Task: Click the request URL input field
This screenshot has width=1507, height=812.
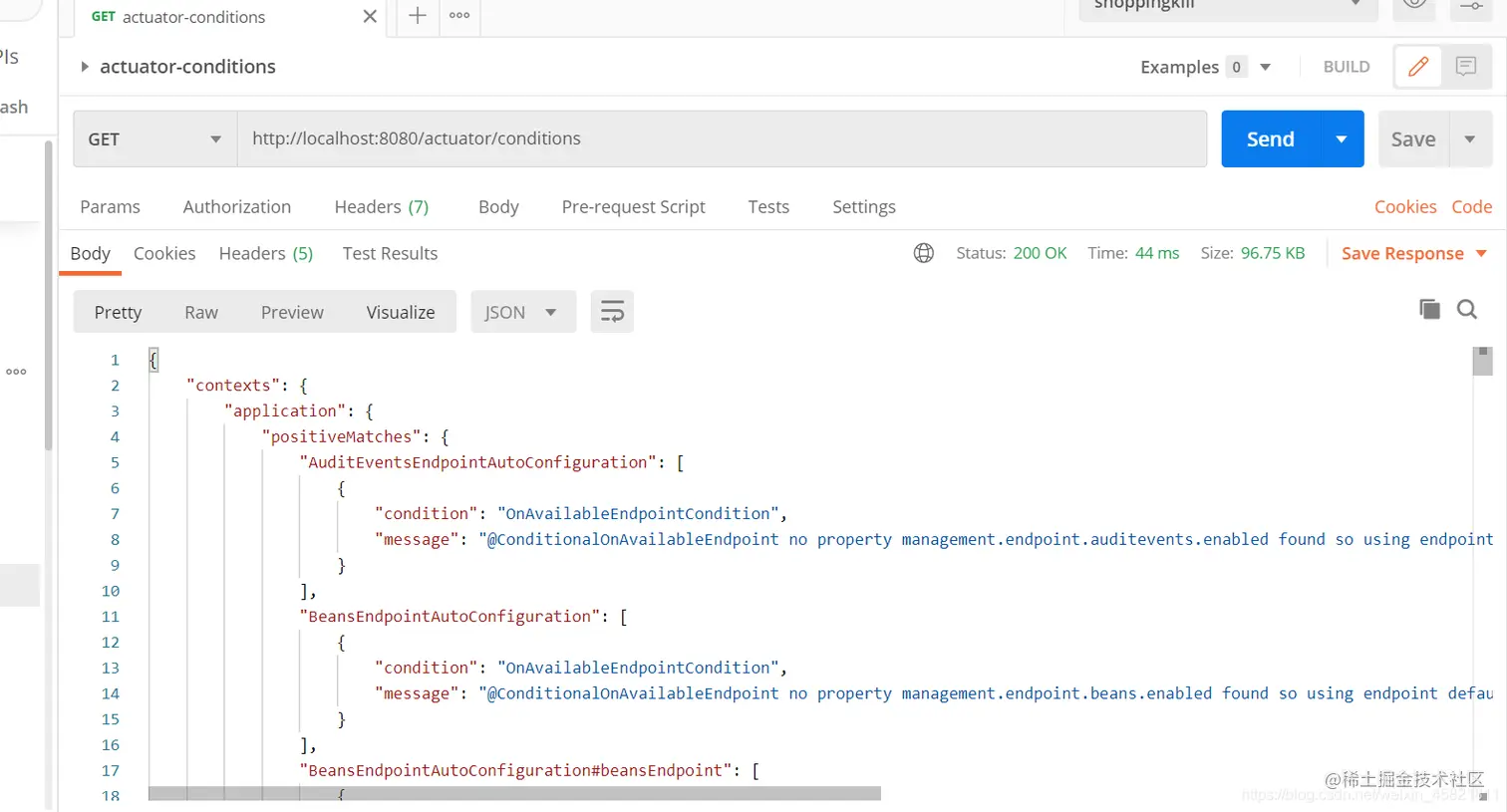Action: pos(722,138)
